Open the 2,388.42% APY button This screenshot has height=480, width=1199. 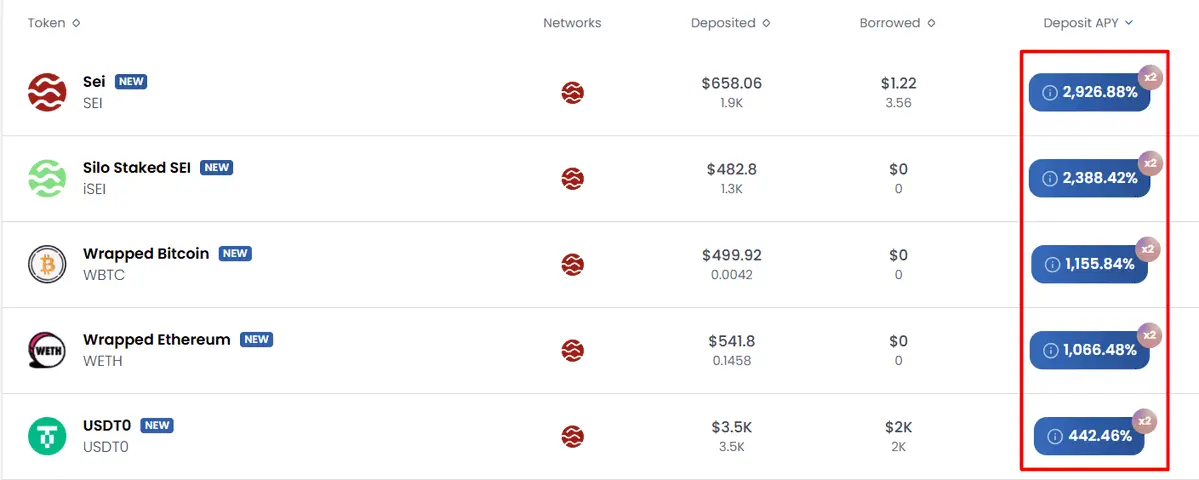coord(1089,179)
